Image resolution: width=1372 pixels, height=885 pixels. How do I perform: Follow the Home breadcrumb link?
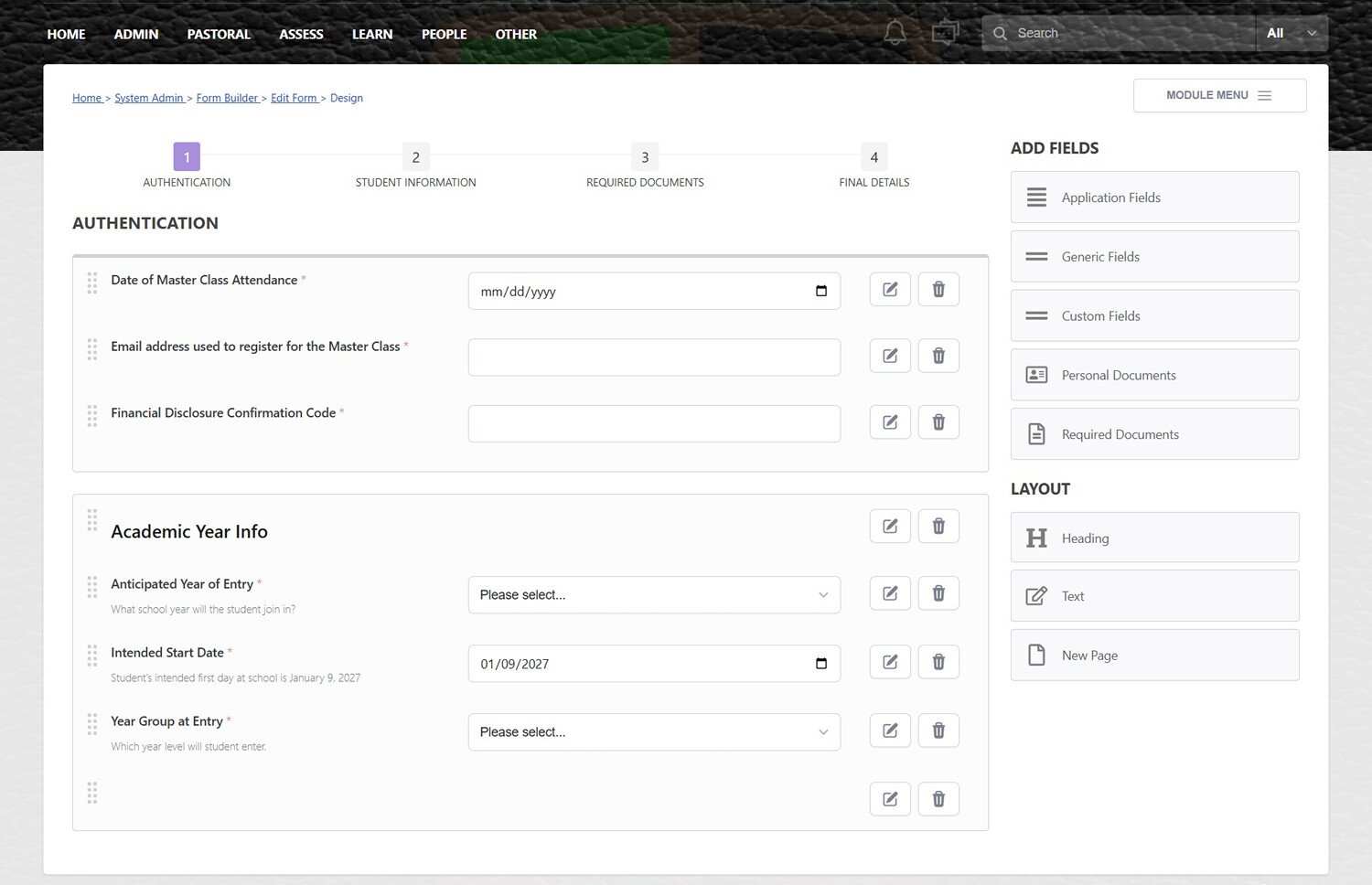coord(87,98)
